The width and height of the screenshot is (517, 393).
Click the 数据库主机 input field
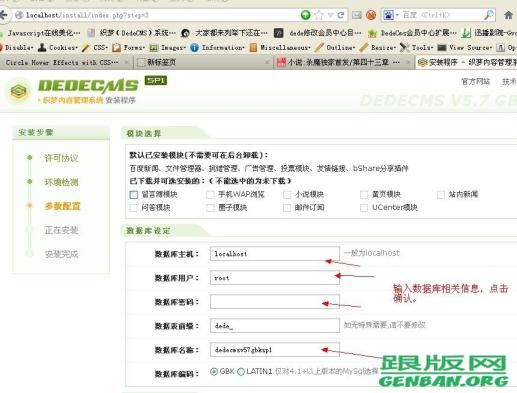tap(275, 254)
